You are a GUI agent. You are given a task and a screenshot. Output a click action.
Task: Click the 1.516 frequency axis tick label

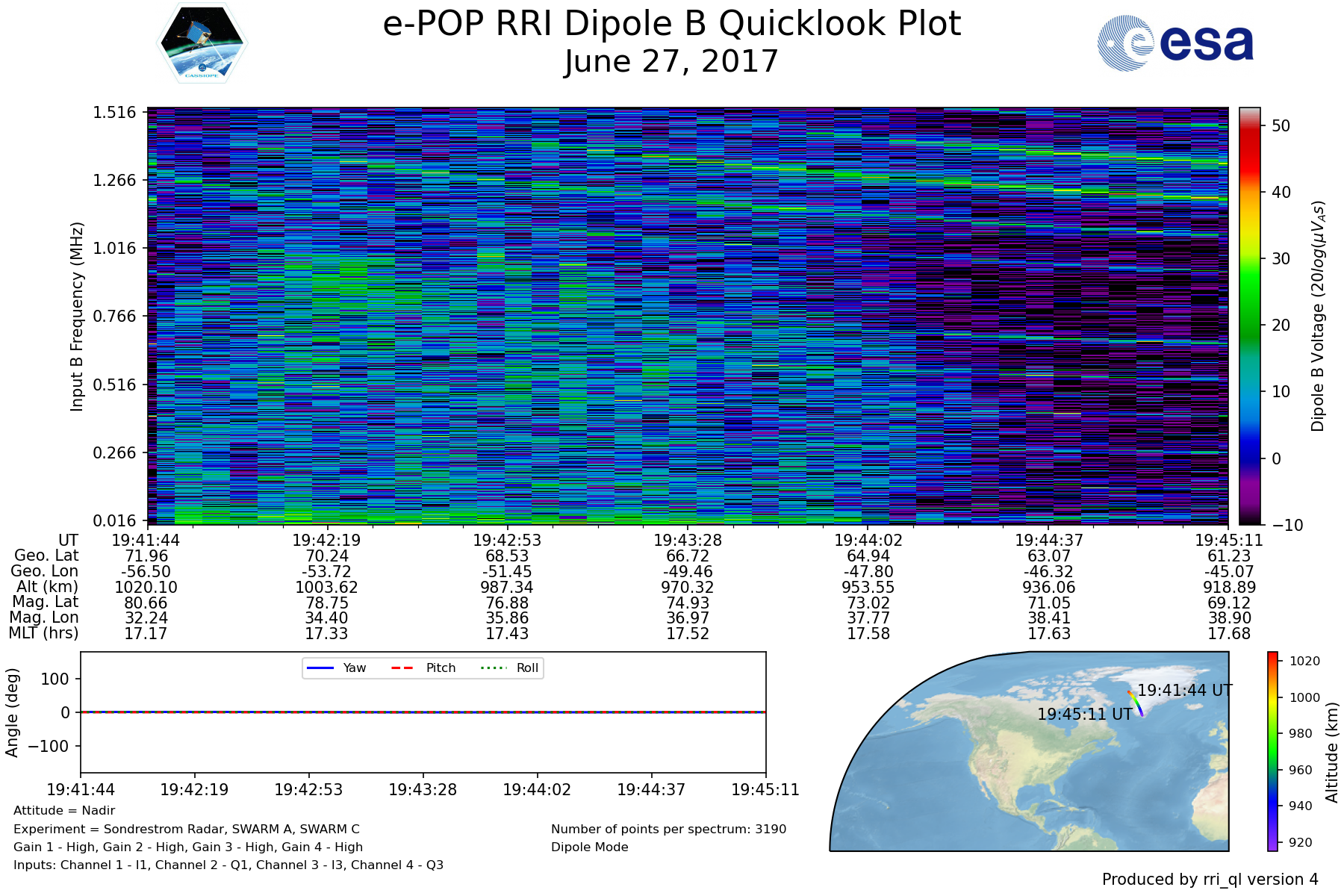[114, 113]
